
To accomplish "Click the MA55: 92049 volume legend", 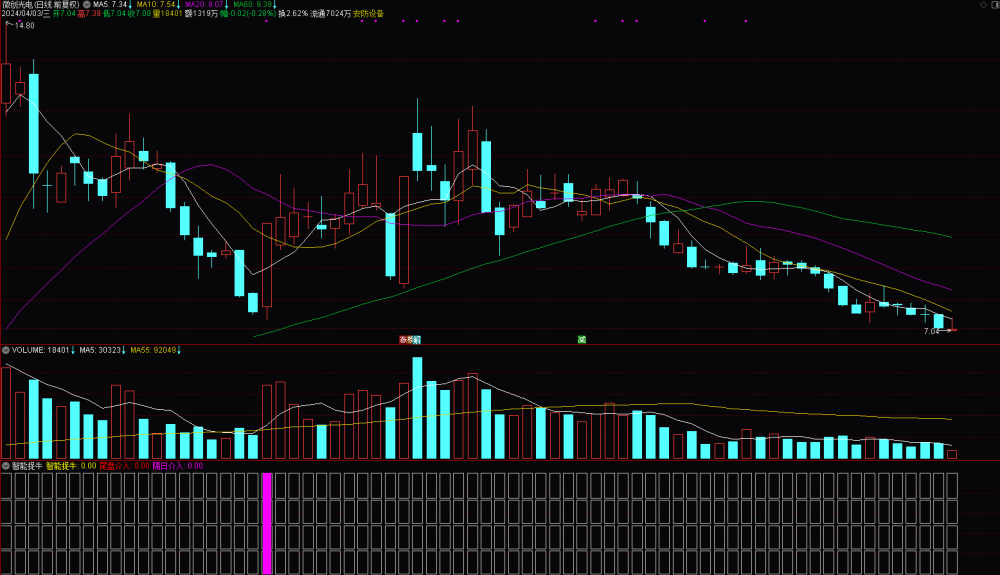I will 153,350.
